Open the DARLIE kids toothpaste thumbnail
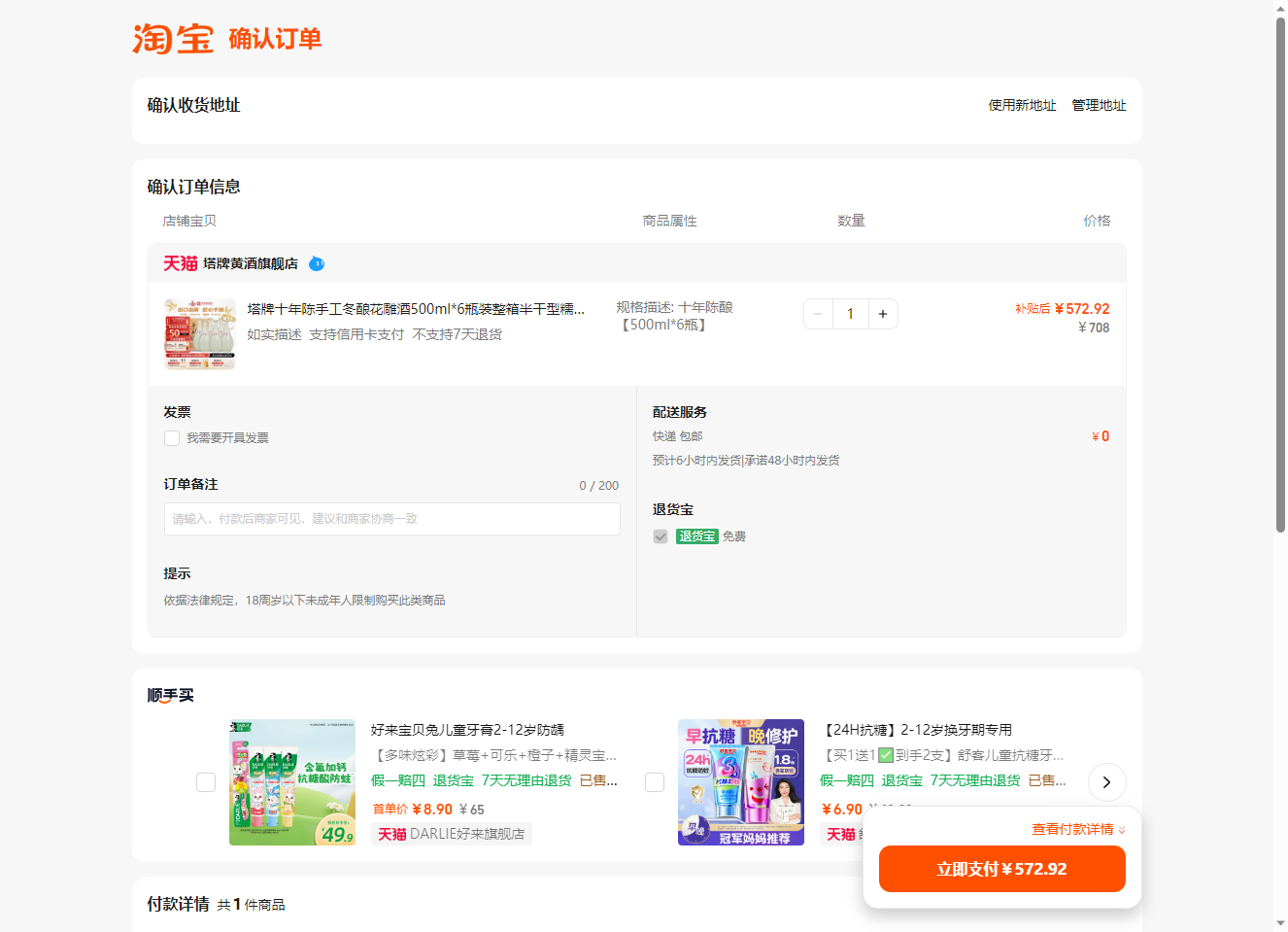Screen dimensions: 1288x932 tap(292, 782)
